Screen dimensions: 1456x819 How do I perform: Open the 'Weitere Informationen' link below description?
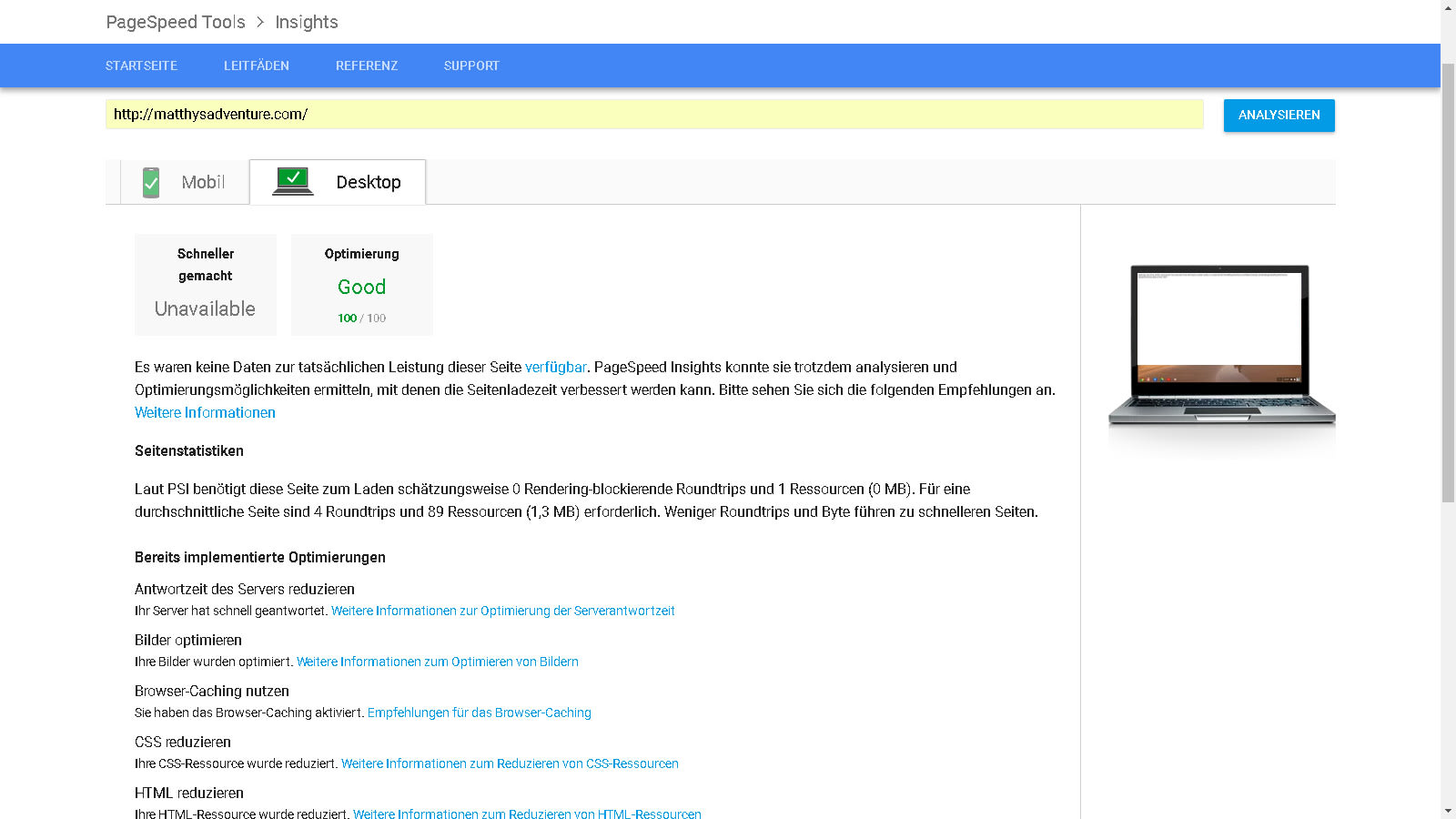point(205,413)
